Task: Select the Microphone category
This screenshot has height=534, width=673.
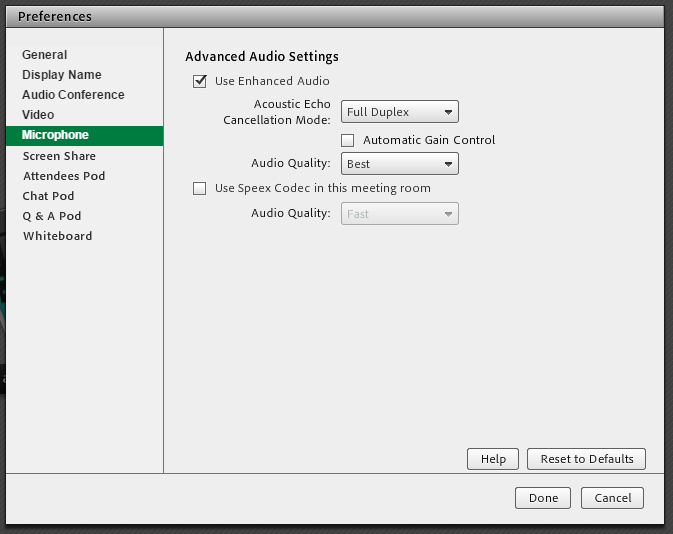Action: click(56, 135)
